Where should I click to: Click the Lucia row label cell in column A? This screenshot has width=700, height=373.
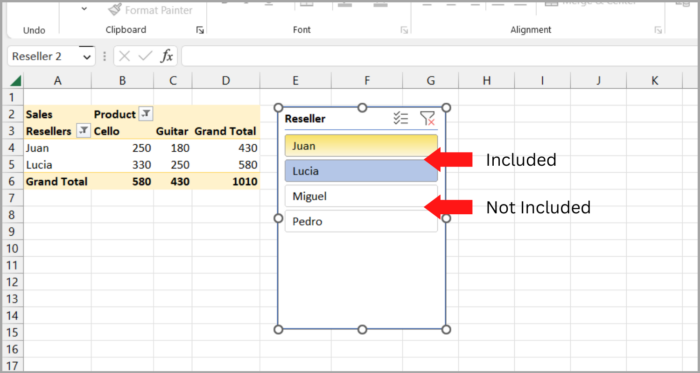pos(58,165)
